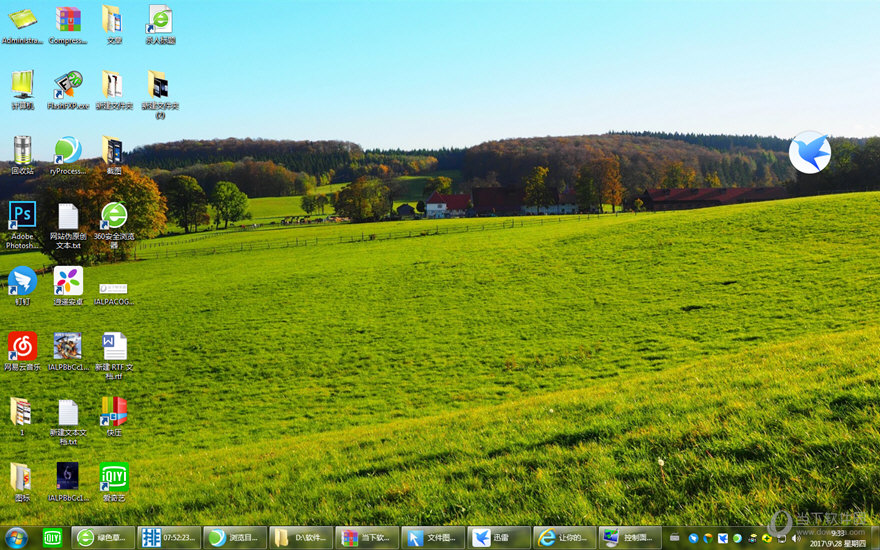
Task: Open the DingTalk (钉钉) desktop icon
Action: (x=22, y=281)
